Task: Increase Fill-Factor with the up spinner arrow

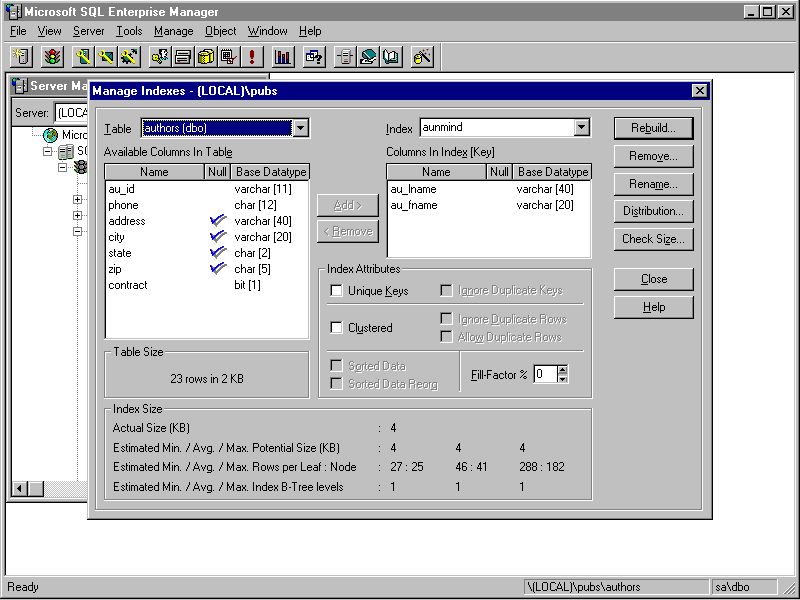Action: click(562, 369)
